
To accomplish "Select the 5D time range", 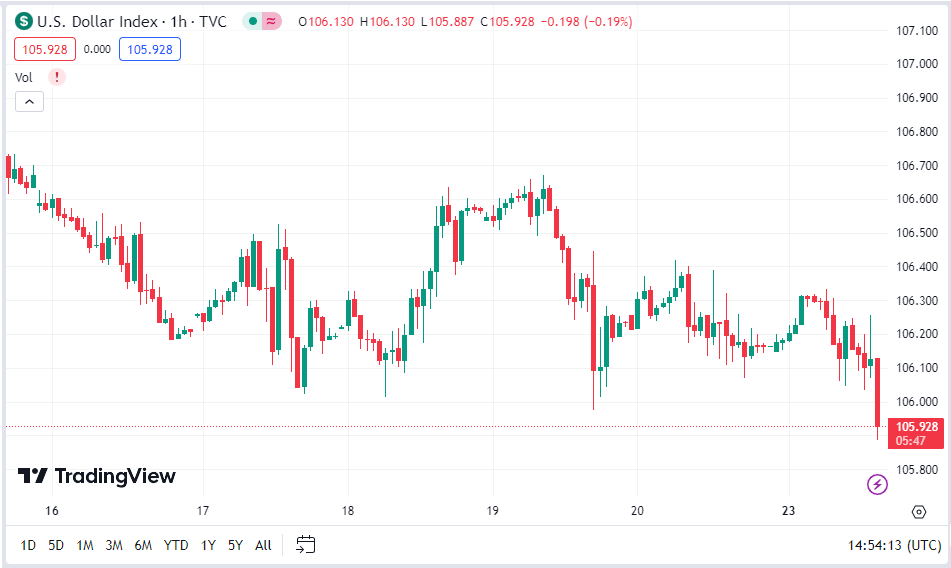I will pos(56,545).
